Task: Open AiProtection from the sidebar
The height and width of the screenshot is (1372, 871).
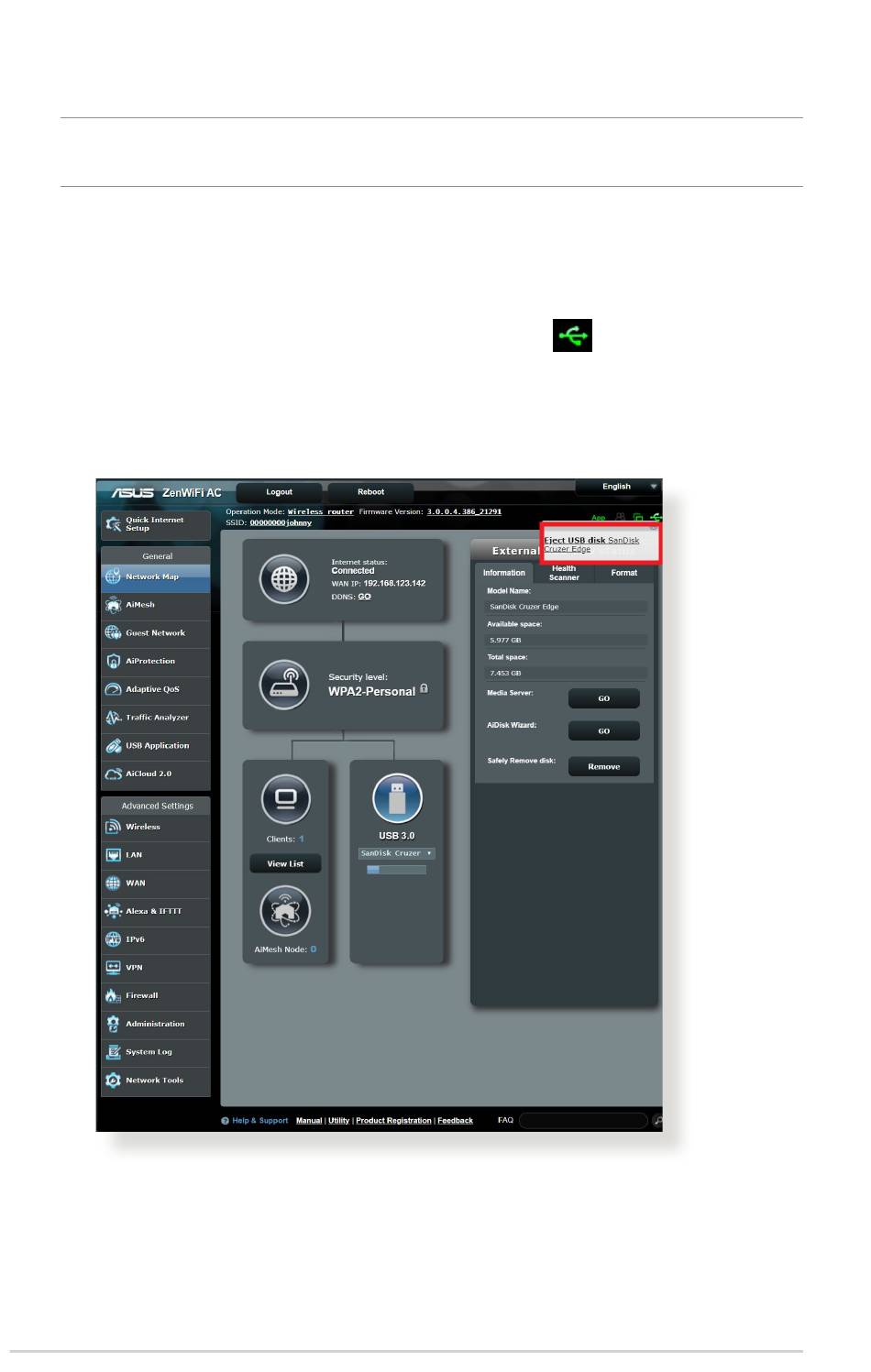Action: pyautogui.click(x=156, y=661)
